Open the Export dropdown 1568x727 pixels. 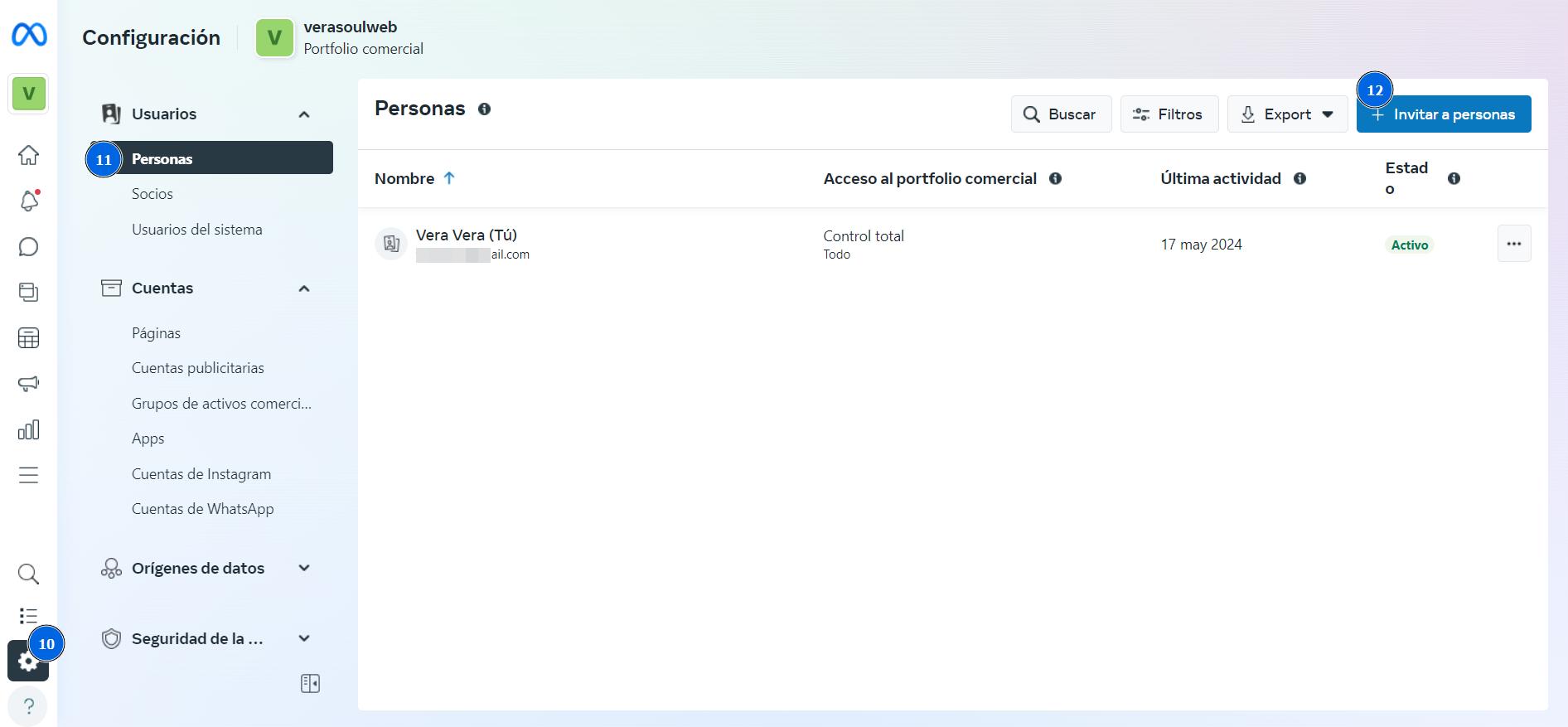click(x=1287, y=114)
